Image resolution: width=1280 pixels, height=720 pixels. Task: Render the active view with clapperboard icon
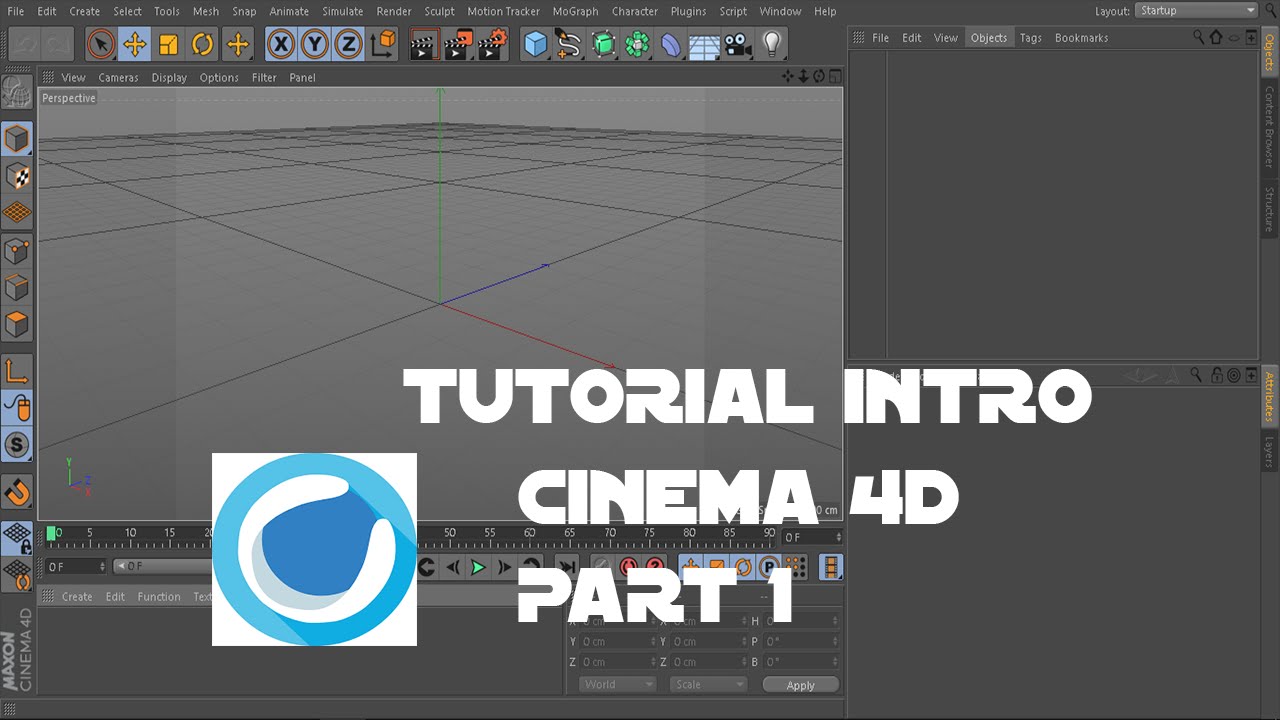(425, 44)
